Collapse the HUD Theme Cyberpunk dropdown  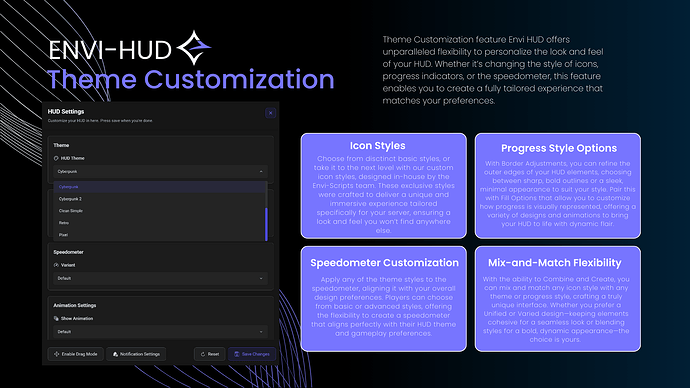pyautogui.click(x=161, y=172)
